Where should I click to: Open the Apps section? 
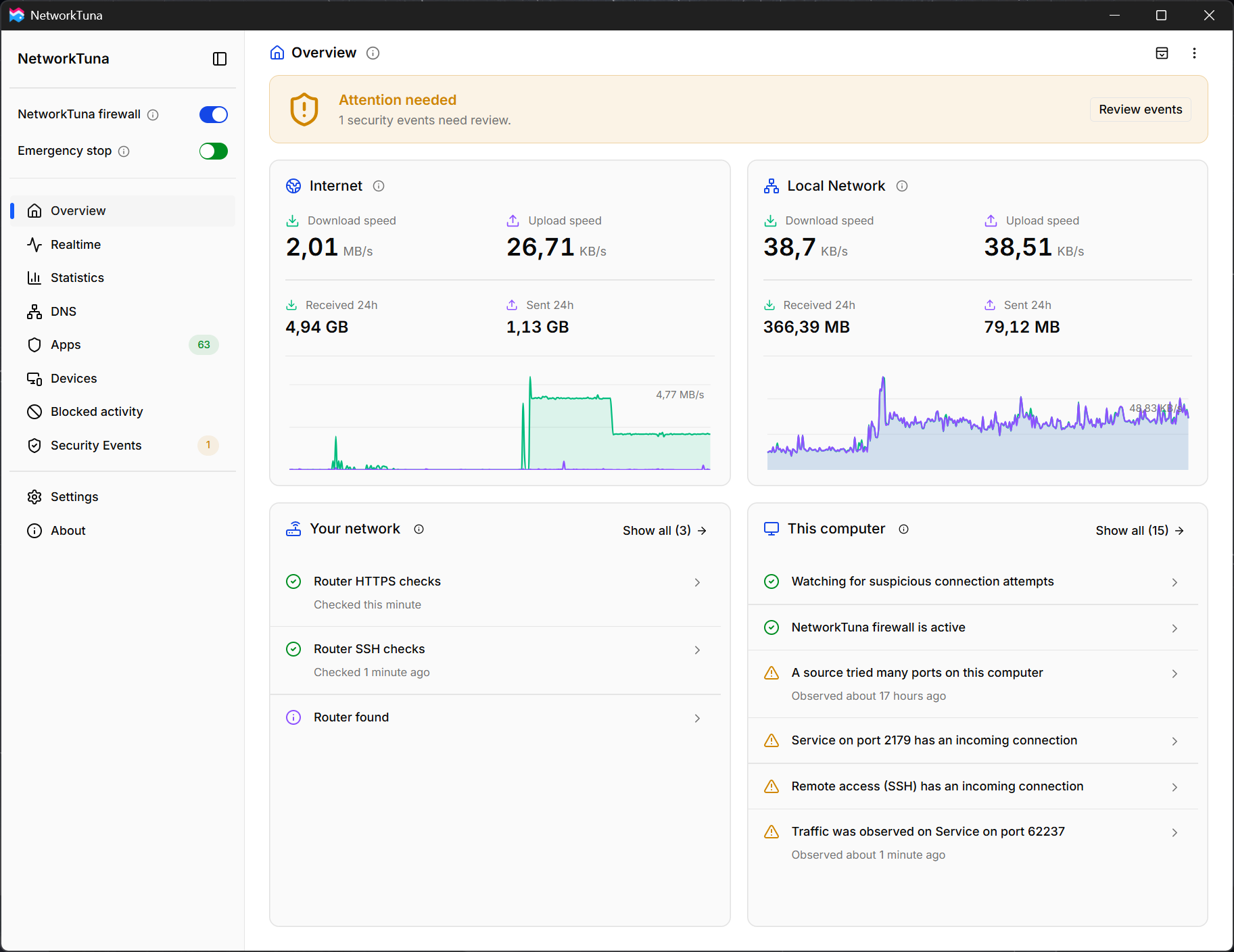coord(123,345)
